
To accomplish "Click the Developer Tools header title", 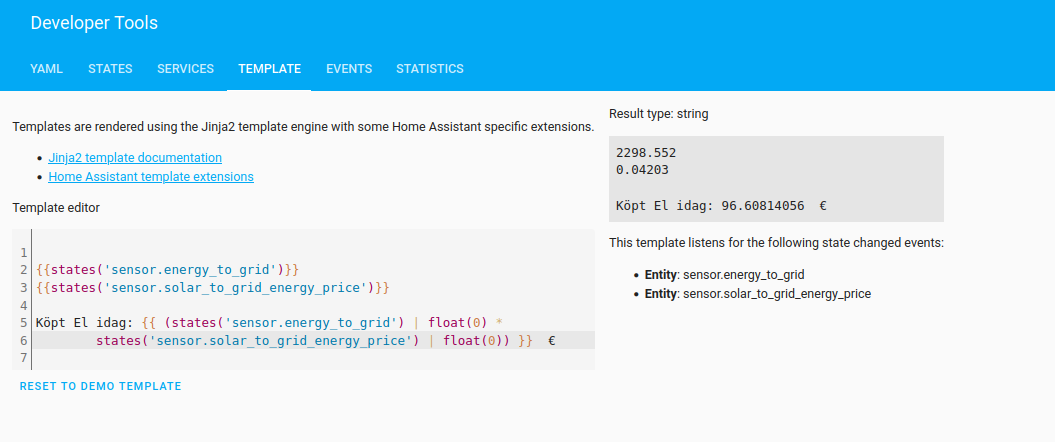I will click(x=94, y=23).
